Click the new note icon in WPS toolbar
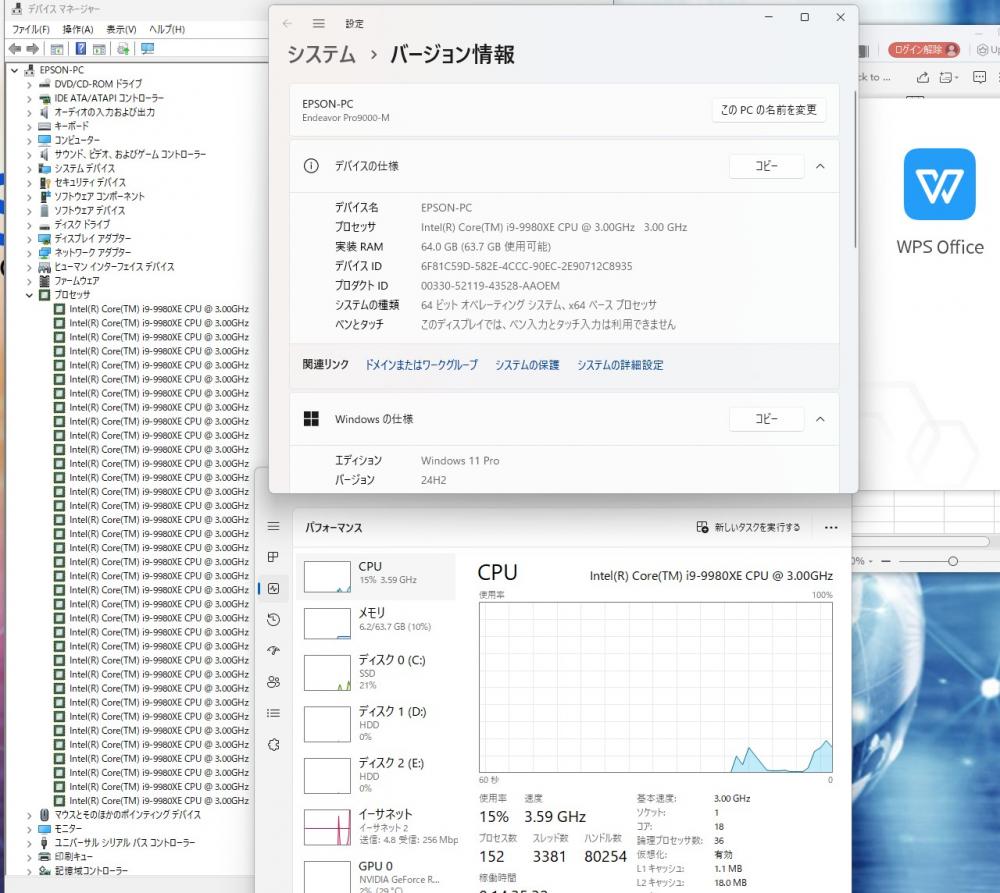The height and width of the screenshot is (893, 1000). [947, 77]
